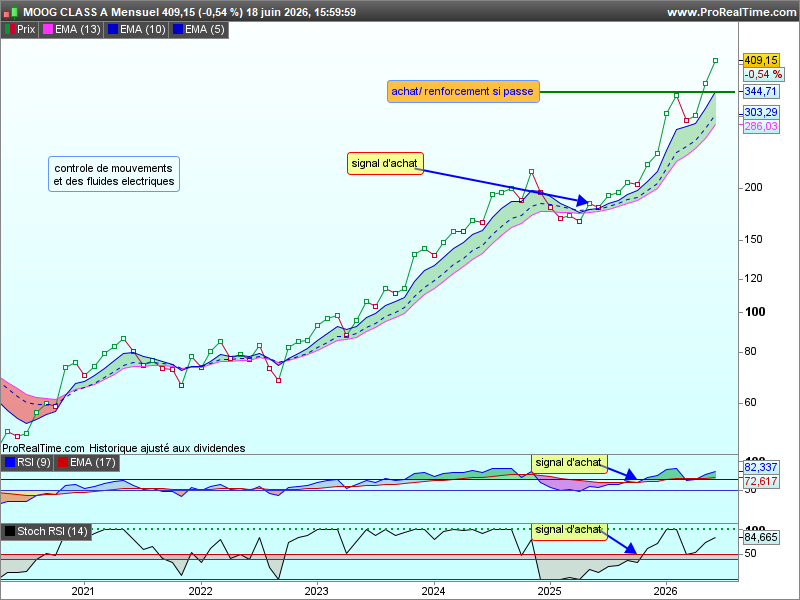The image size is (800, 600).
Task: Click the bold 100 price scale label
Action: point(755,312)
